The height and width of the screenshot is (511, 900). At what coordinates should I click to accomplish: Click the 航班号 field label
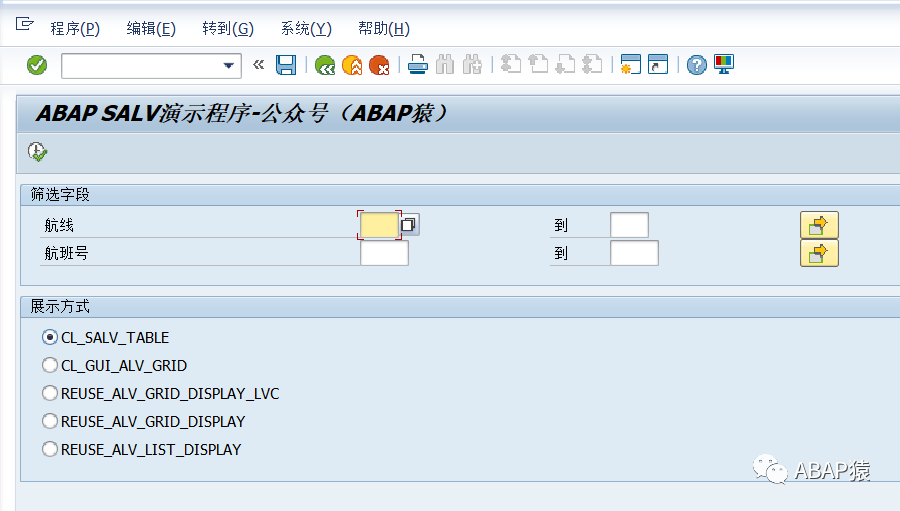(x=67, y=253)
